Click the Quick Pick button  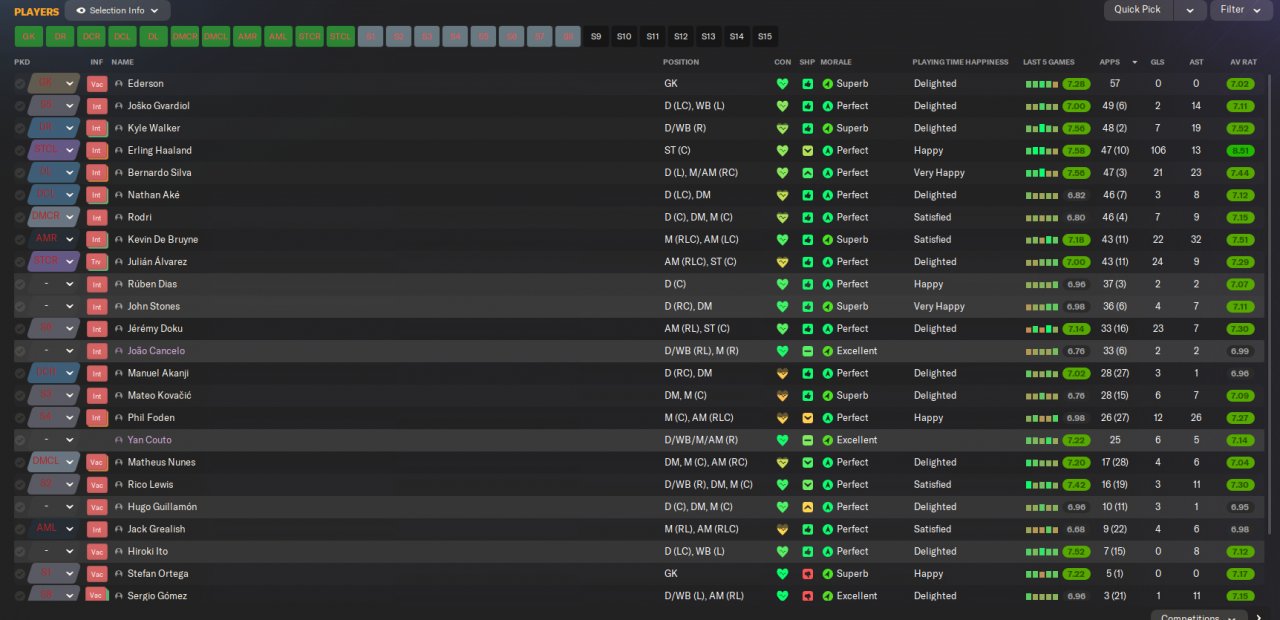(x=1137, y=10)
